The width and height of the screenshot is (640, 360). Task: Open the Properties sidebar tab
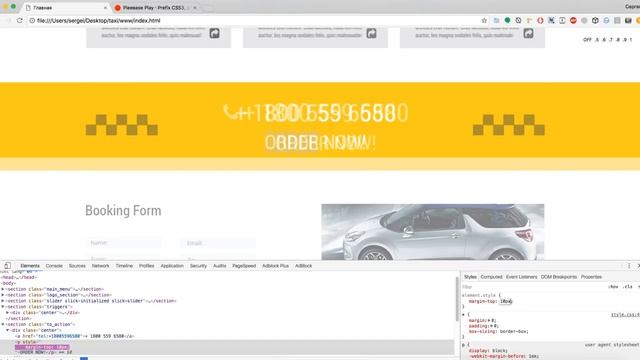(591, 277)
